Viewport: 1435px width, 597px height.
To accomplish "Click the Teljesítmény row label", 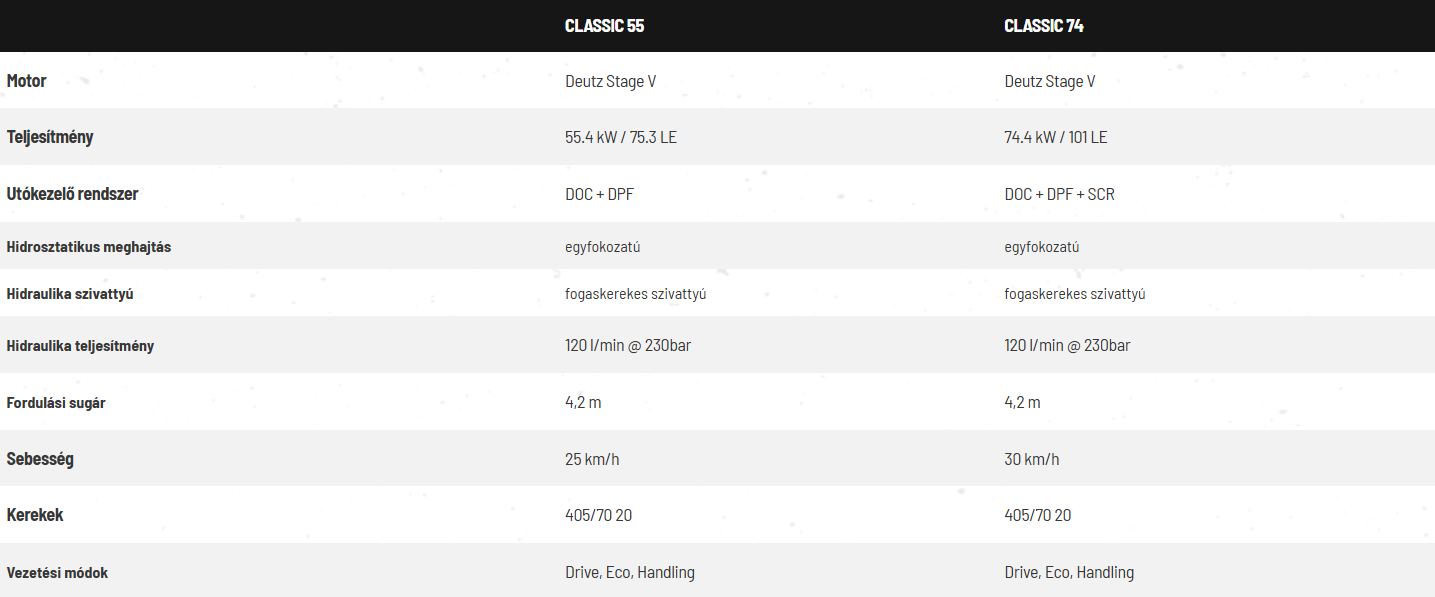I will point(50,137).
